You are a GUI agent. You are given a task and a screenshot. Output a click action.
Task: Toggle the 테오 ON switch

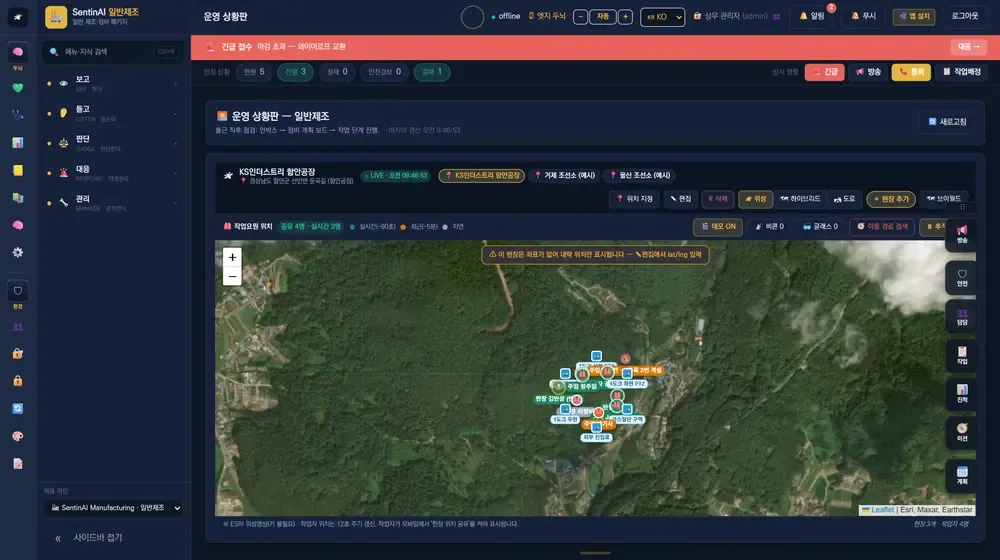718,226
